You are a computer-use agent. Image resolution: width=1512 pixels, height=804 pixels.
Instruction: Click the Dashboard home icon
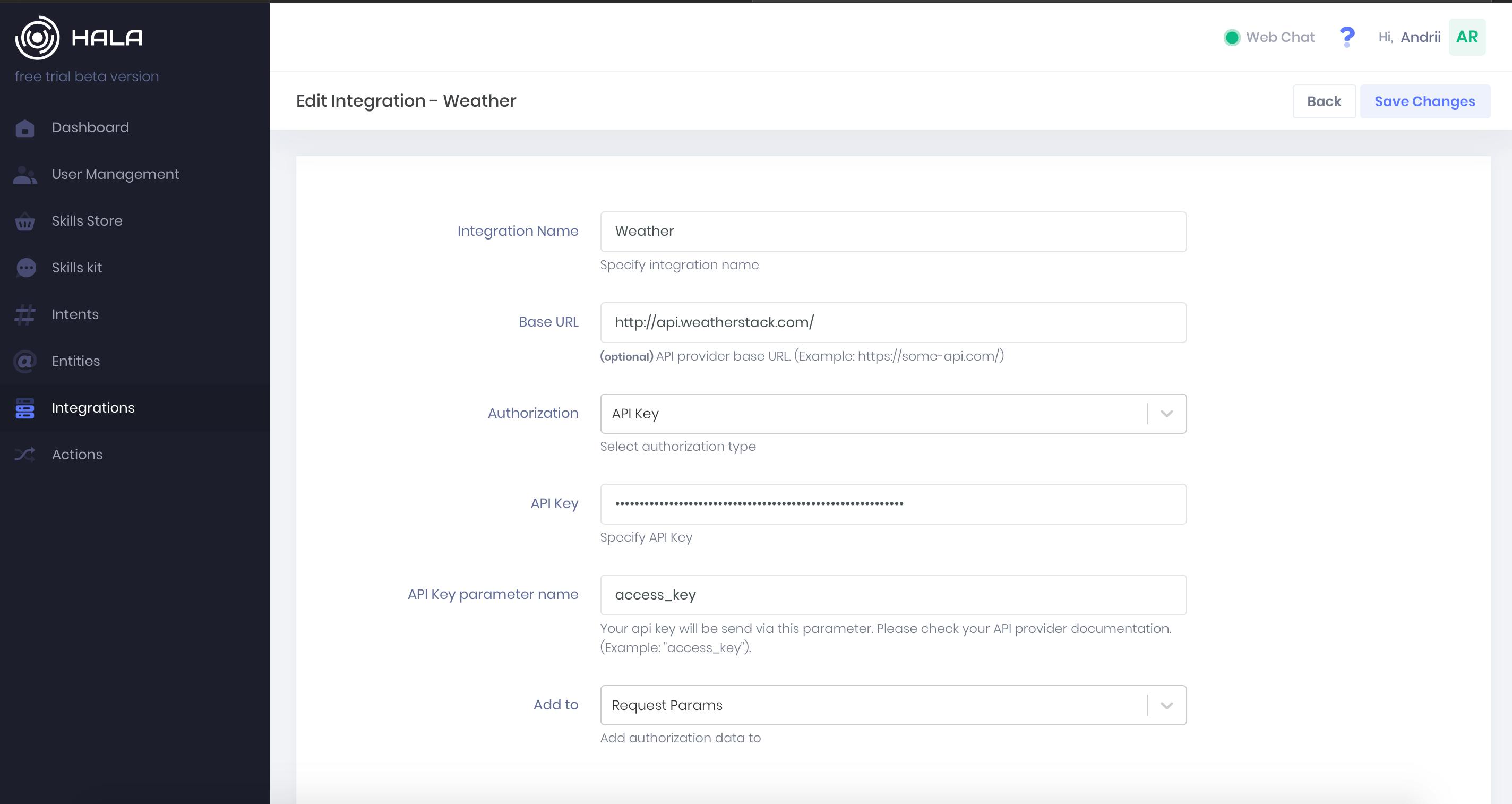pos(24,128)
